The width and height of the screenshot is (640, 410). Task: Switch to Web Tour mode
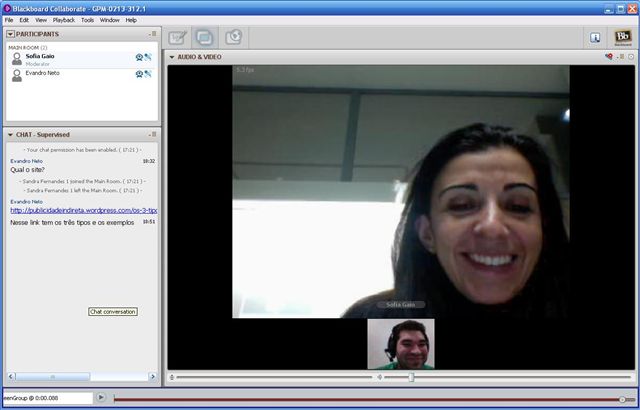(x=234, y=37)
